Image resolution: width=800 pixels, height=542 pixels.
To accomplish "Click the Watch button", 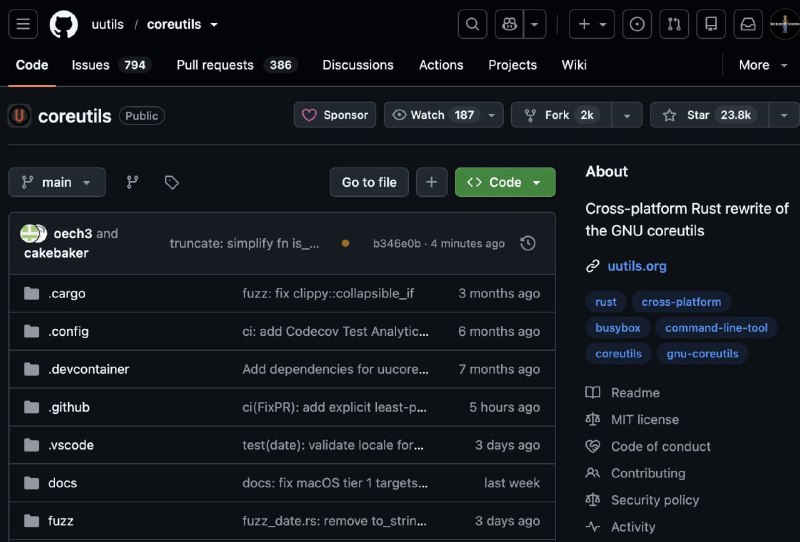I will click(x=432, y=115).
